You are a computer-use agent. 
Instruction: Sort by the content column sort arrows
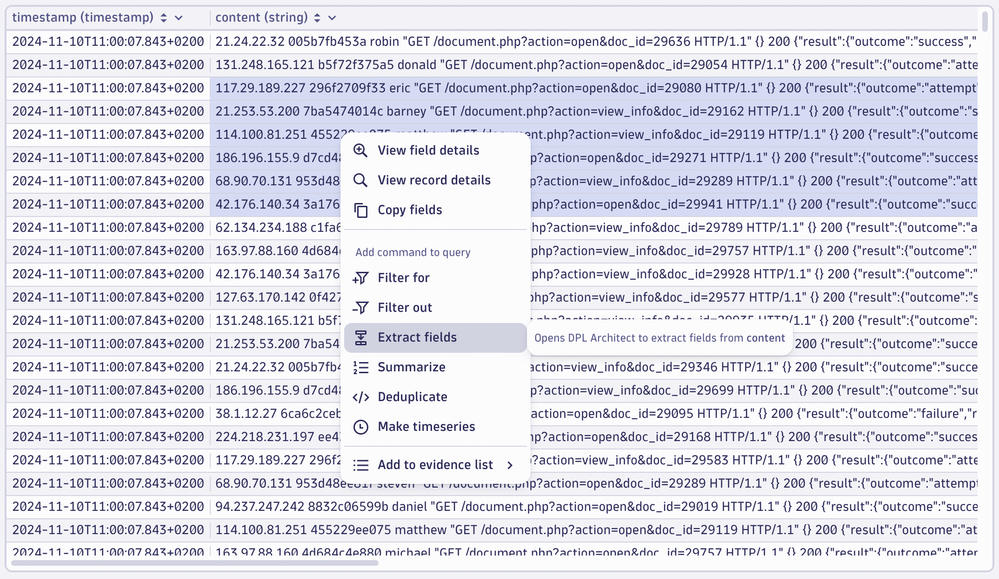coord(317,18)
